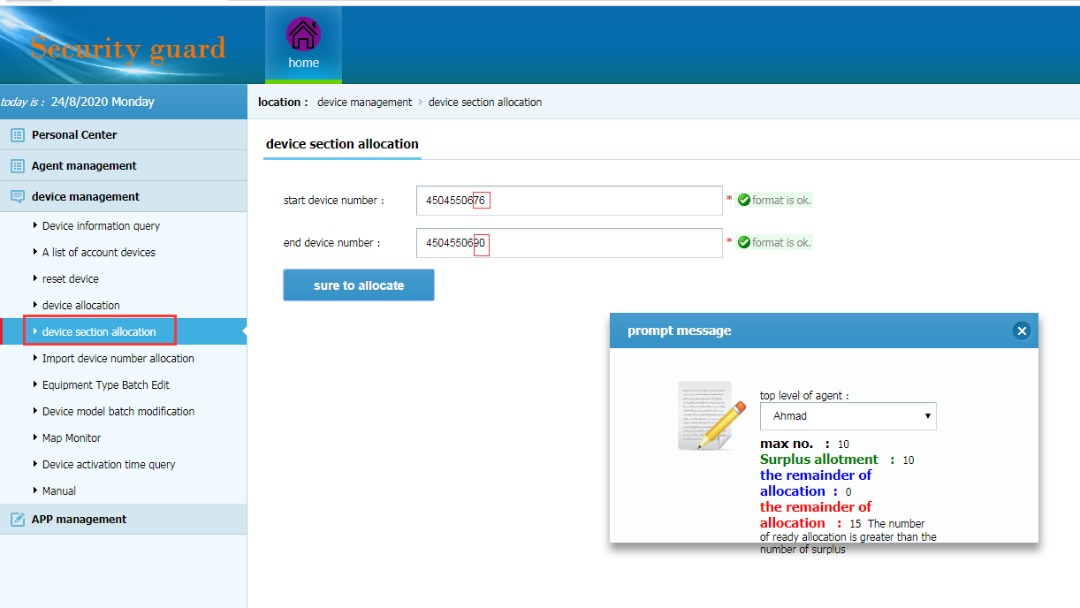Click the Security guard logo
Screen dimensions: 1080x608
pyautogui.click(x=128, y=48)
